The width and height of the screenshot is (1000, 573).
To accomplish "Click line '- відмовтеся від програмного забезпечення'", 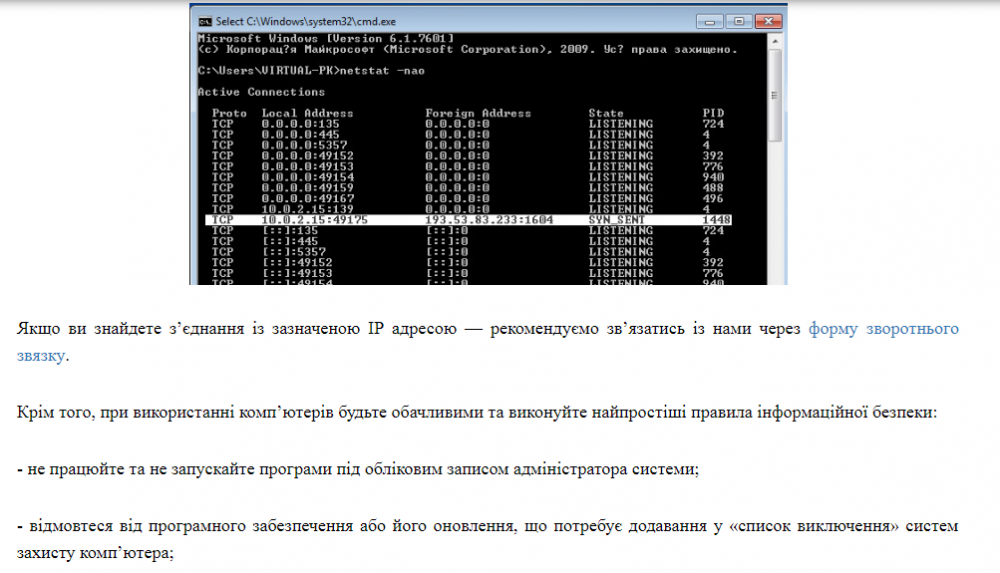I will click(x=488, y=539).
